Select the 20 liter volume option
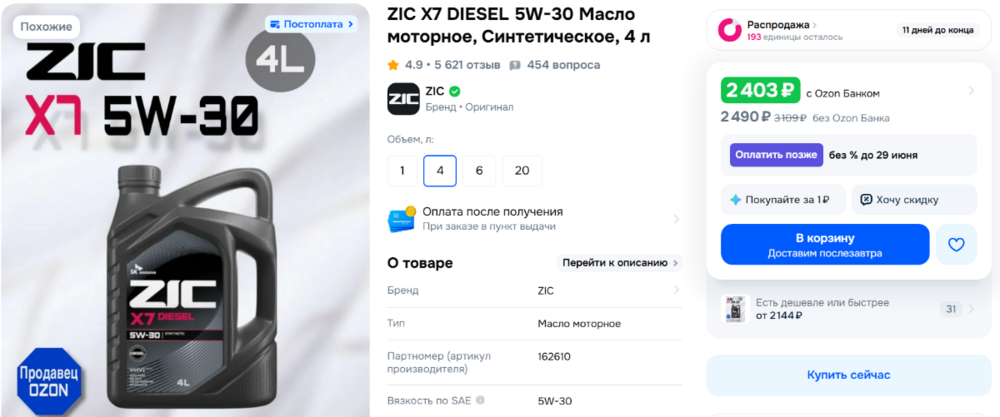1000x417 pixels. pyautogui.click(x=522, y=171)
